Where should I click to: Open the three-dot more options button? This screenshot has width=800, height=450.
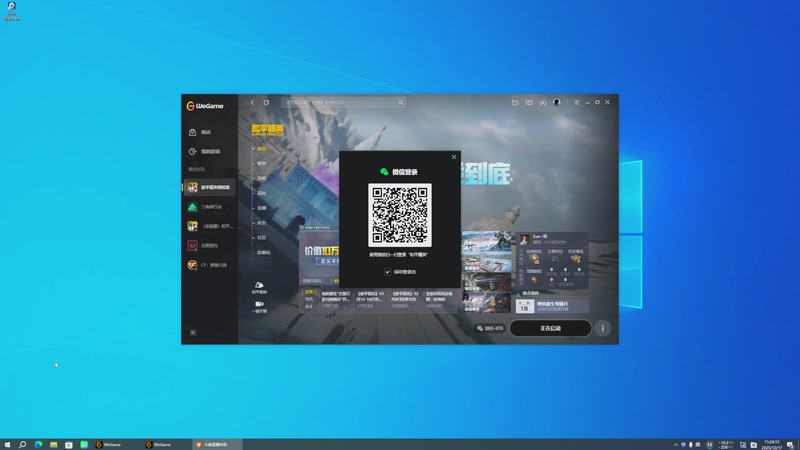603,328
